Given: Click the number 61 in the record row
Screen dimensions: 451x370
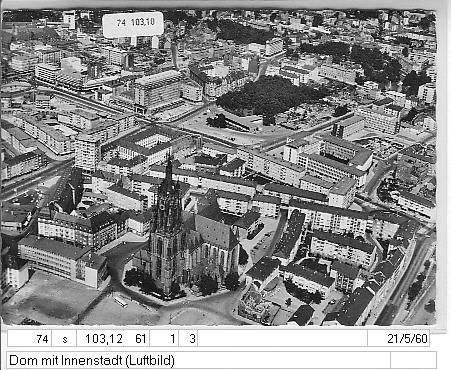Looking at the screenshot, I should pyautogui.click(x=141, y=339).
